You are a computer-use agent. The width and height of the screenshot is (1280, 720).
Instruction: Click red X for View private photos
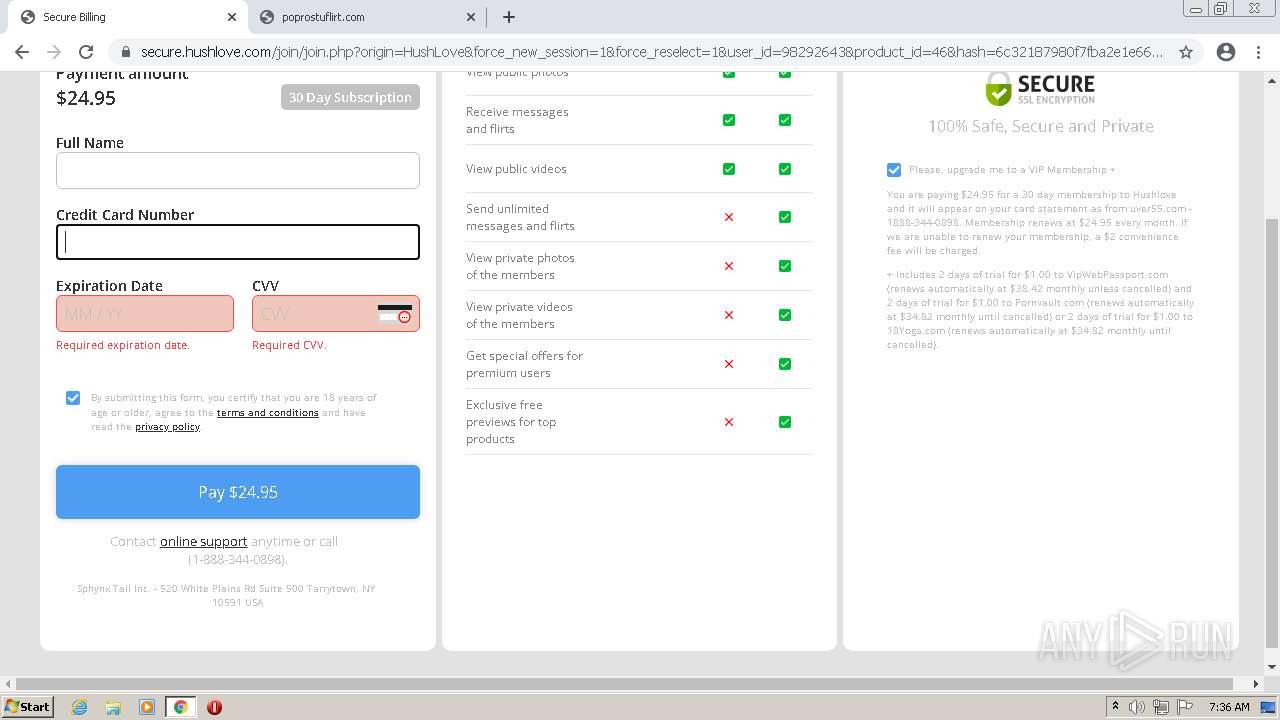(x=729, y=266)
